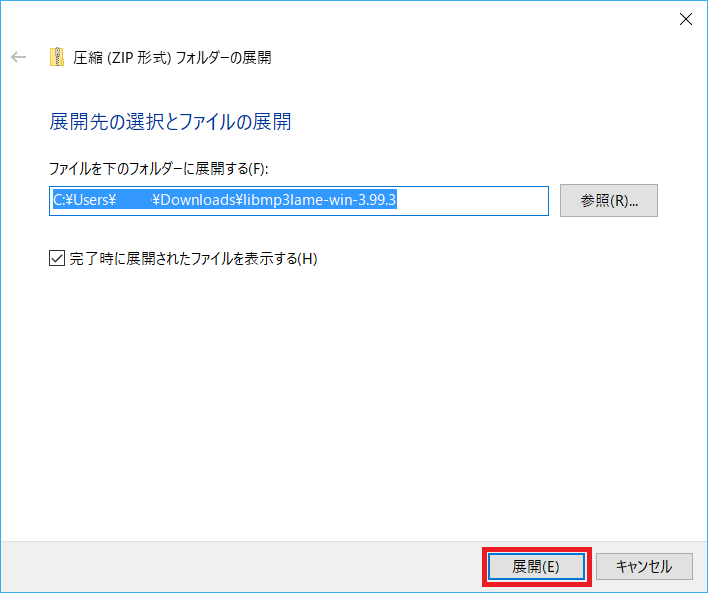This screenshot has height=593, width=708.
Task: Click the 圧縮 (ZIP 形式) フォルダーの展開 title text
Action: pyautogui.click(x=172, y=57)
